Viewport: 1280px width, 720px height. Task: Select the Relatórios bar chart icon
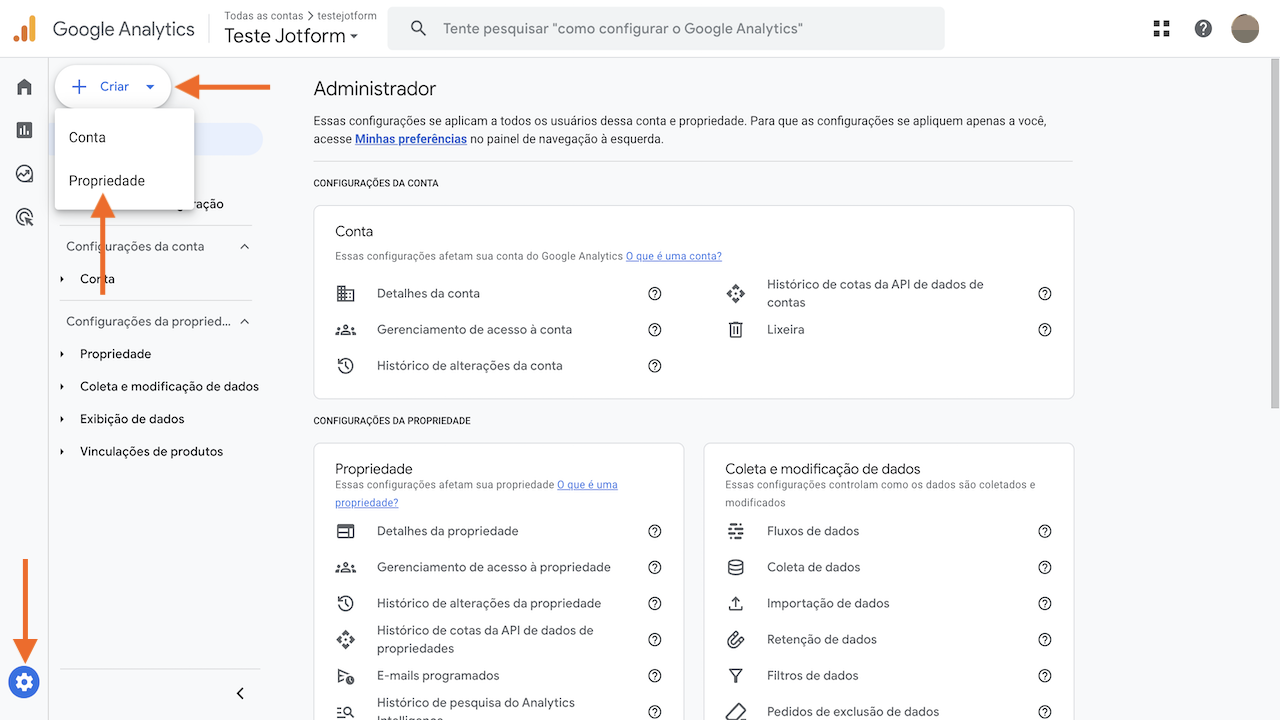(x=24, y=130)
